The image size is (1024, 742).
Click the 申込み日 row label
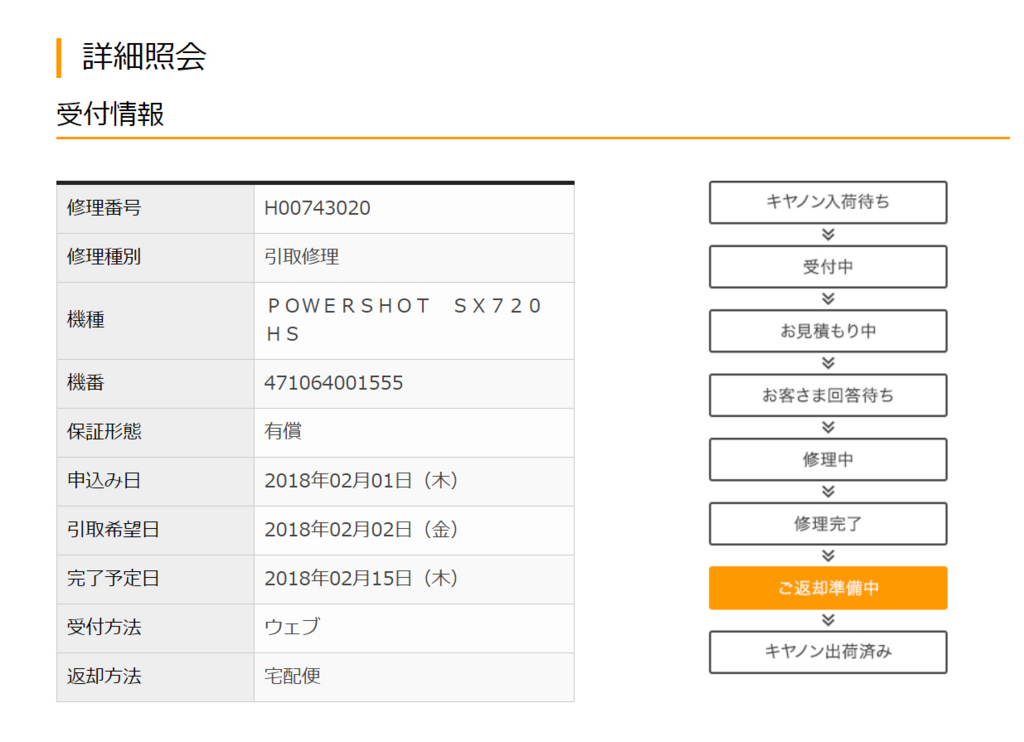pos(104,481)
